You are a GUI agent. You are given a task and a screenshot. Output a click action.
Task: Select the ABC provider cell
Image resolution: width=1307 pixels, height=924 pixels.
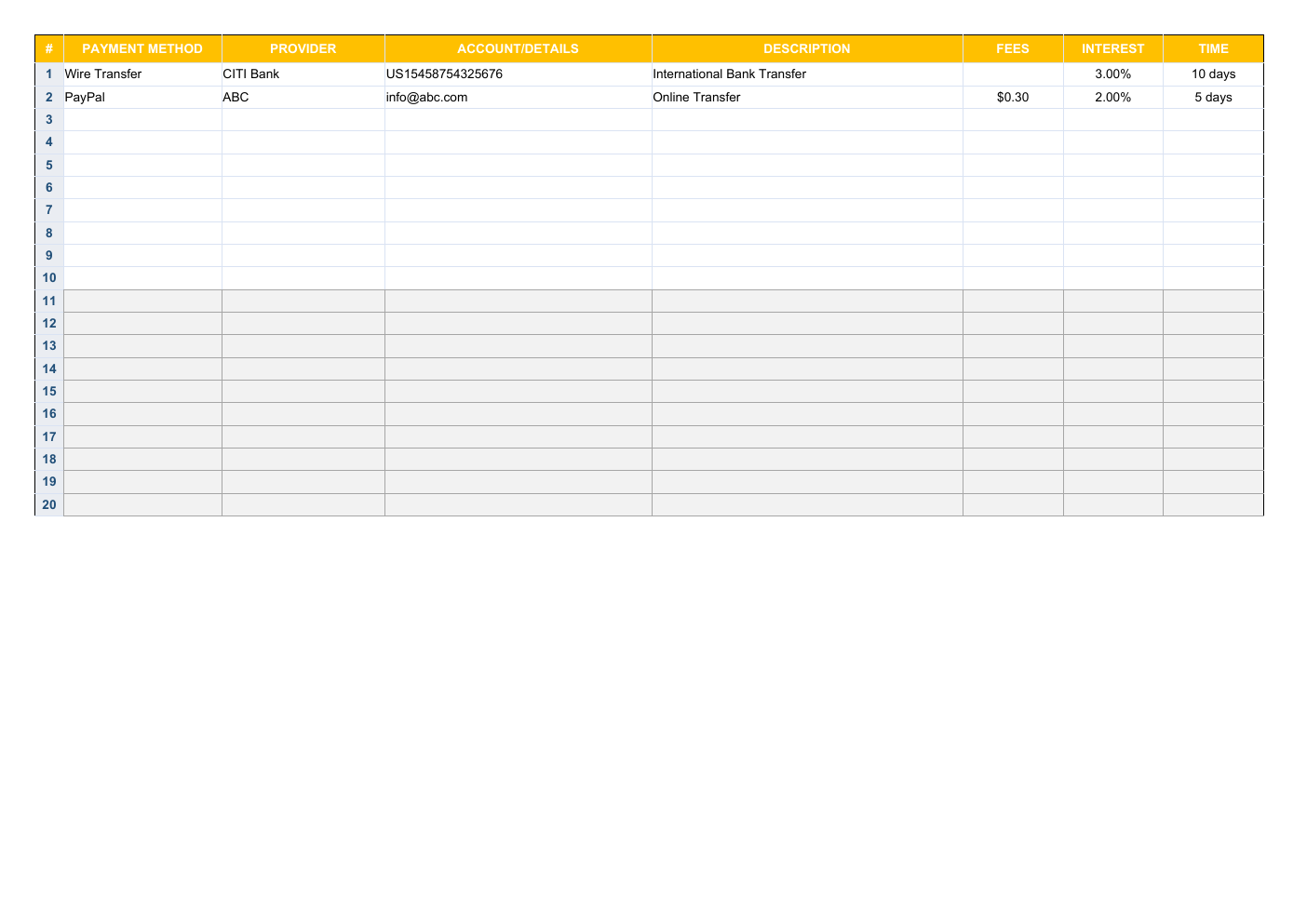pyautogui.click(x=303, y=98)
